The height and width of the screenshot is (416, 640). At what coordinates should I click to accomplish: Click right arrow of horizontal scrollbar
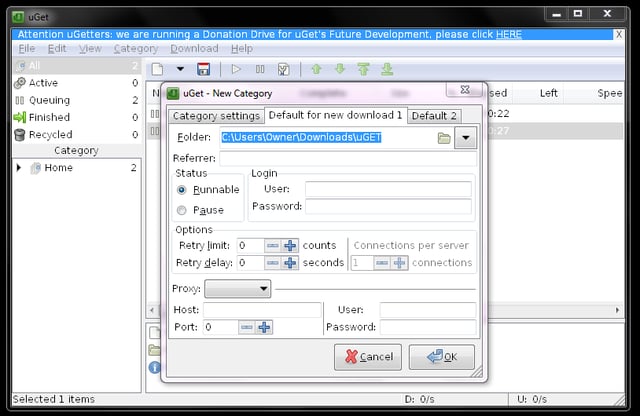617,310
